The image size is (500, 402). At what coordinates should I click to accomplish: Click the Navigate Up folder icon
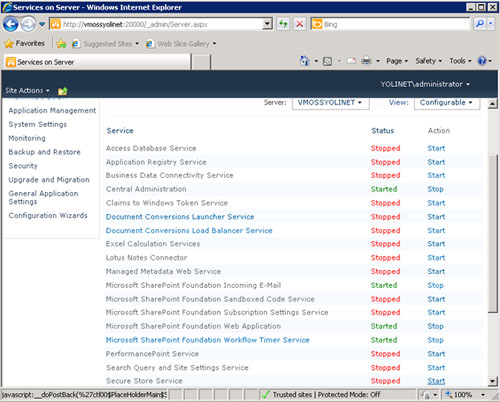point(63,91)
